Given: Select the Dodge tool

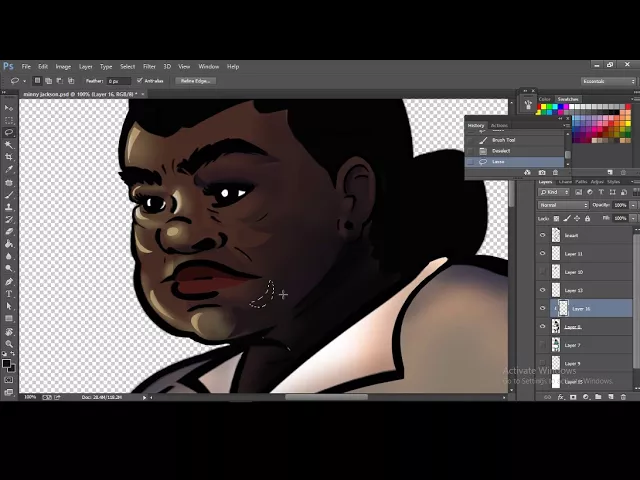Looking at the screenshot, I should tap(9, 269).
